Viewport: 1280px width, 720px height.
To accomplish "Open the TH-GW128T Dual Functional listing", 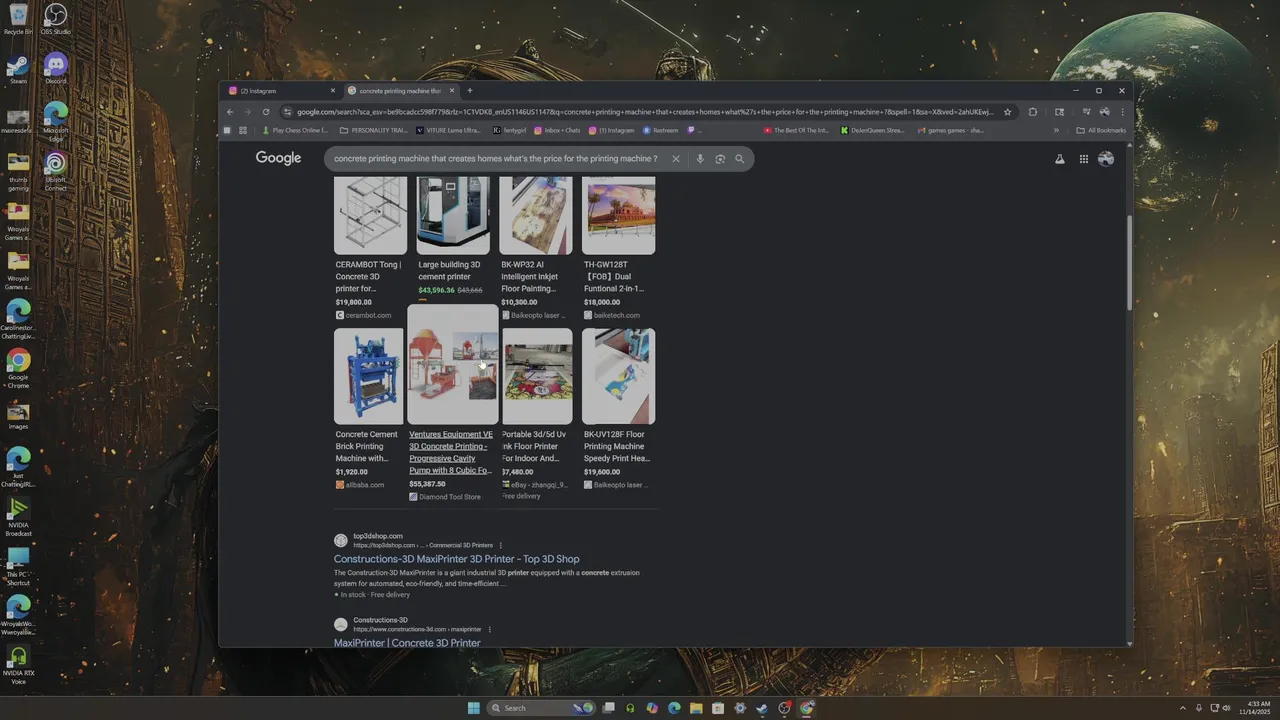I will click(618, 277).
